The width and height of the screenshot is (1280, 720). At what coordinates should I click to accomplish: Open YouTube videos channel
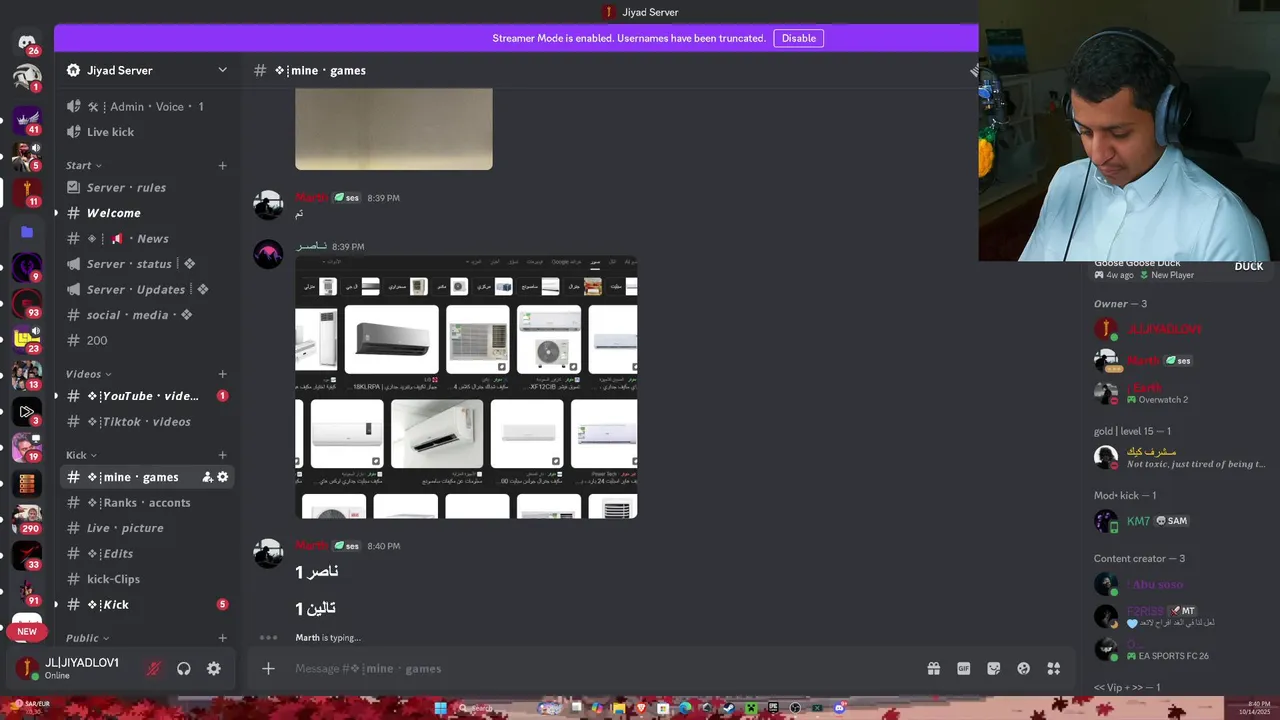click(x=148, y=396)
